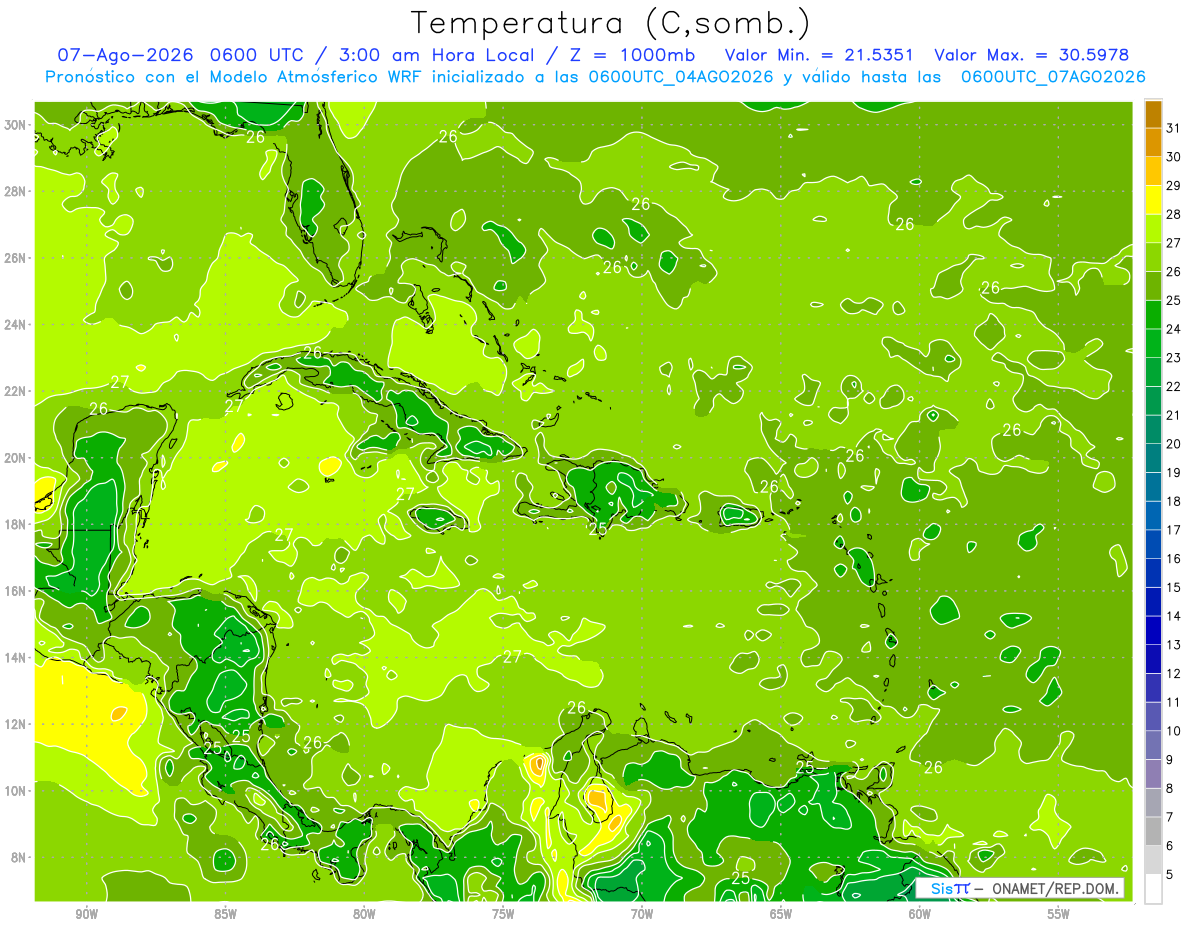1200x927 pixels.
Task: Pick the white swatch below 5 in scale
Action: [1153, 889]
